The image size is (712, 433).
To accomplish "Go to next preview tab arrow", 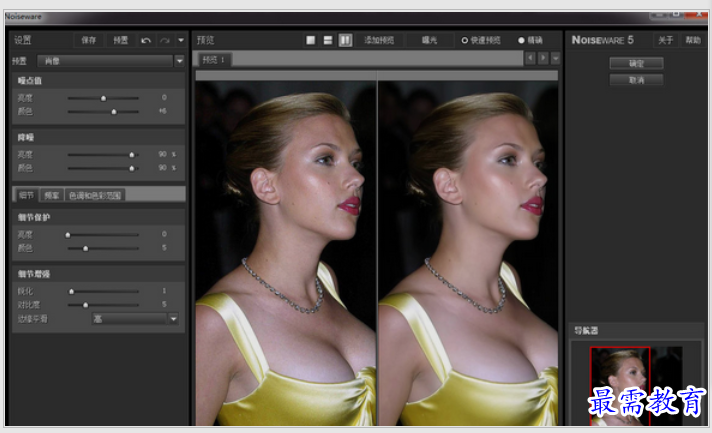I will tap(543, 59).
